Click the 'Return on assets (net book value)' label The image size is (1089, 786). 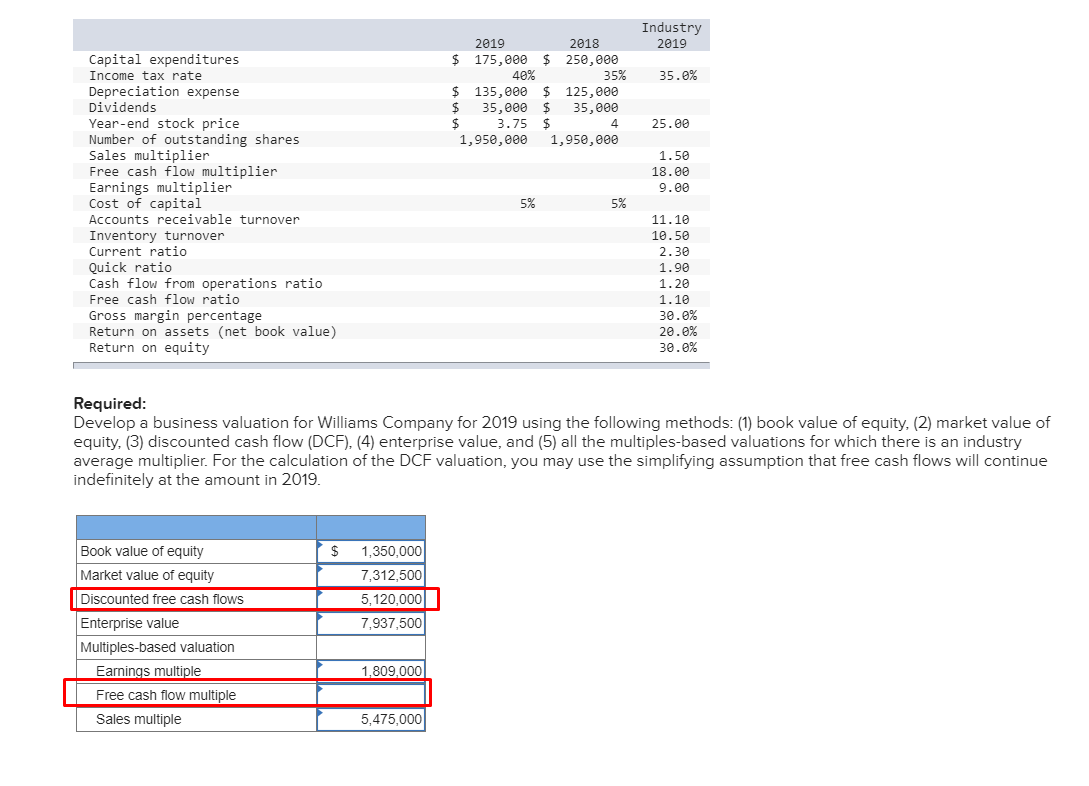click(x=213, y=331)
